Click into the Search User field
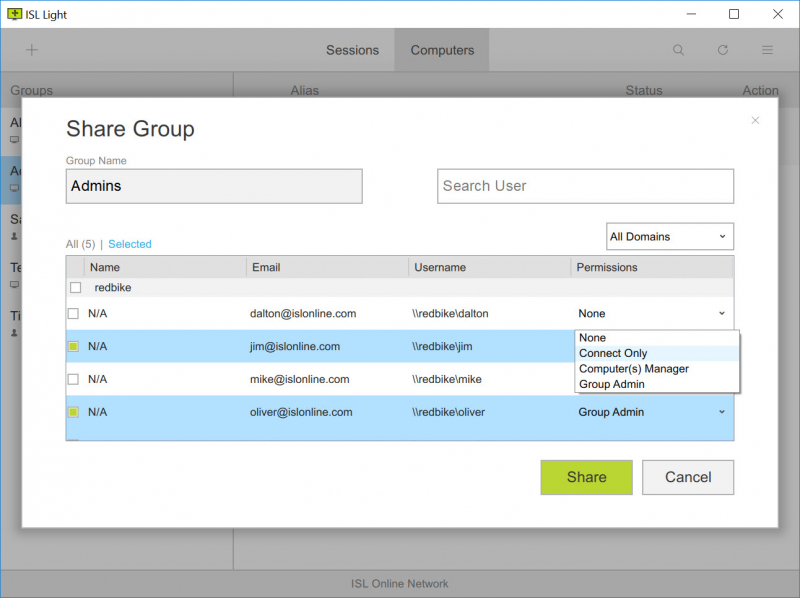 (585, 186)
